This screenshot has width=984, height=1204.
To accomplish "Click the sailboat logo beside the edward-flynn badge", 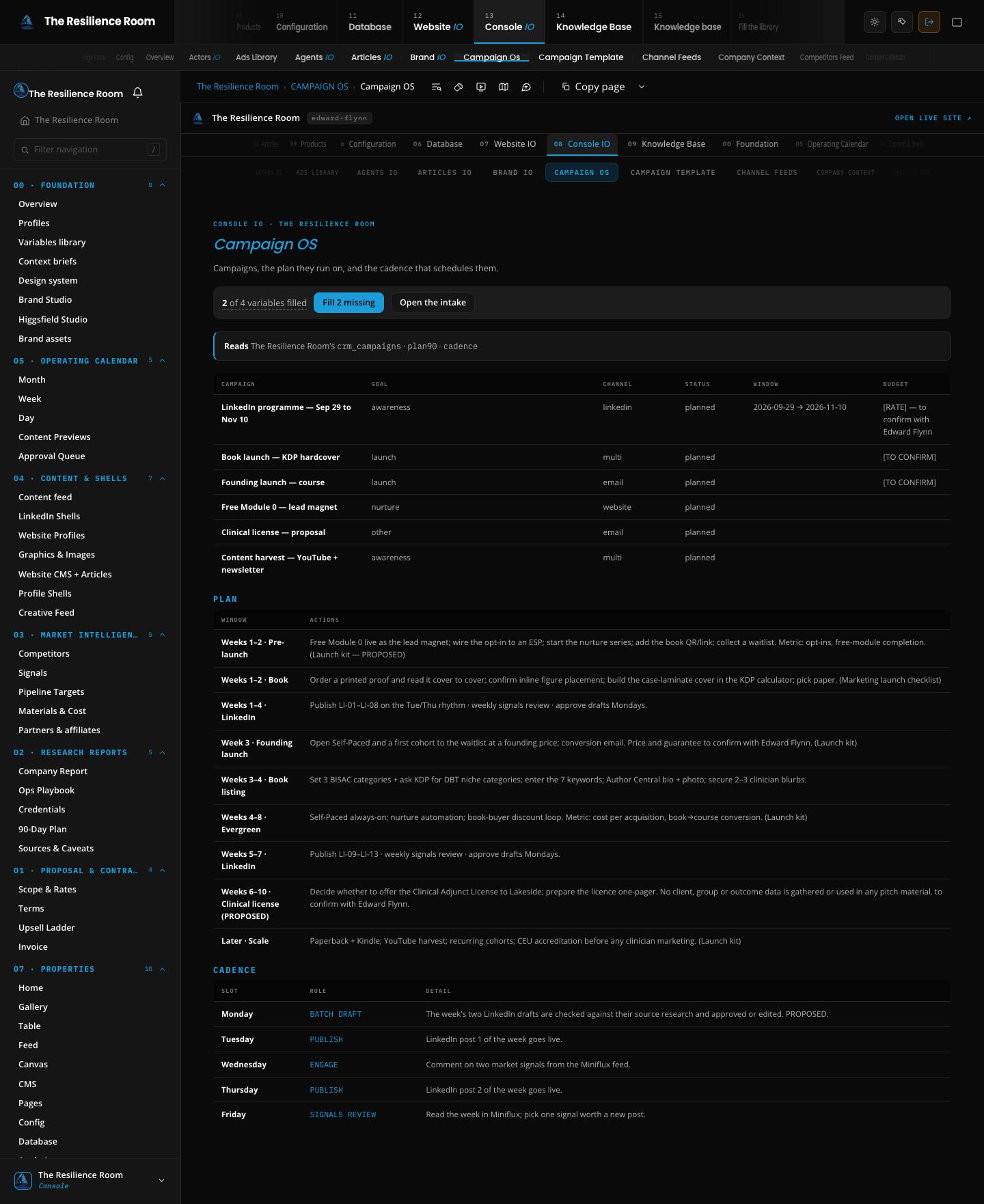I will 198,118.
